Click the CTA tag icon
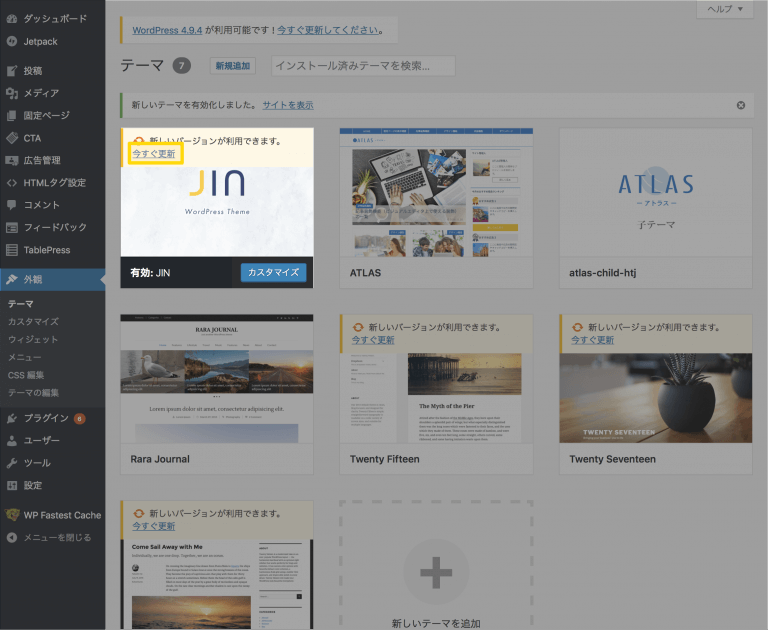 pyautogui.click(x=12, y=138)
